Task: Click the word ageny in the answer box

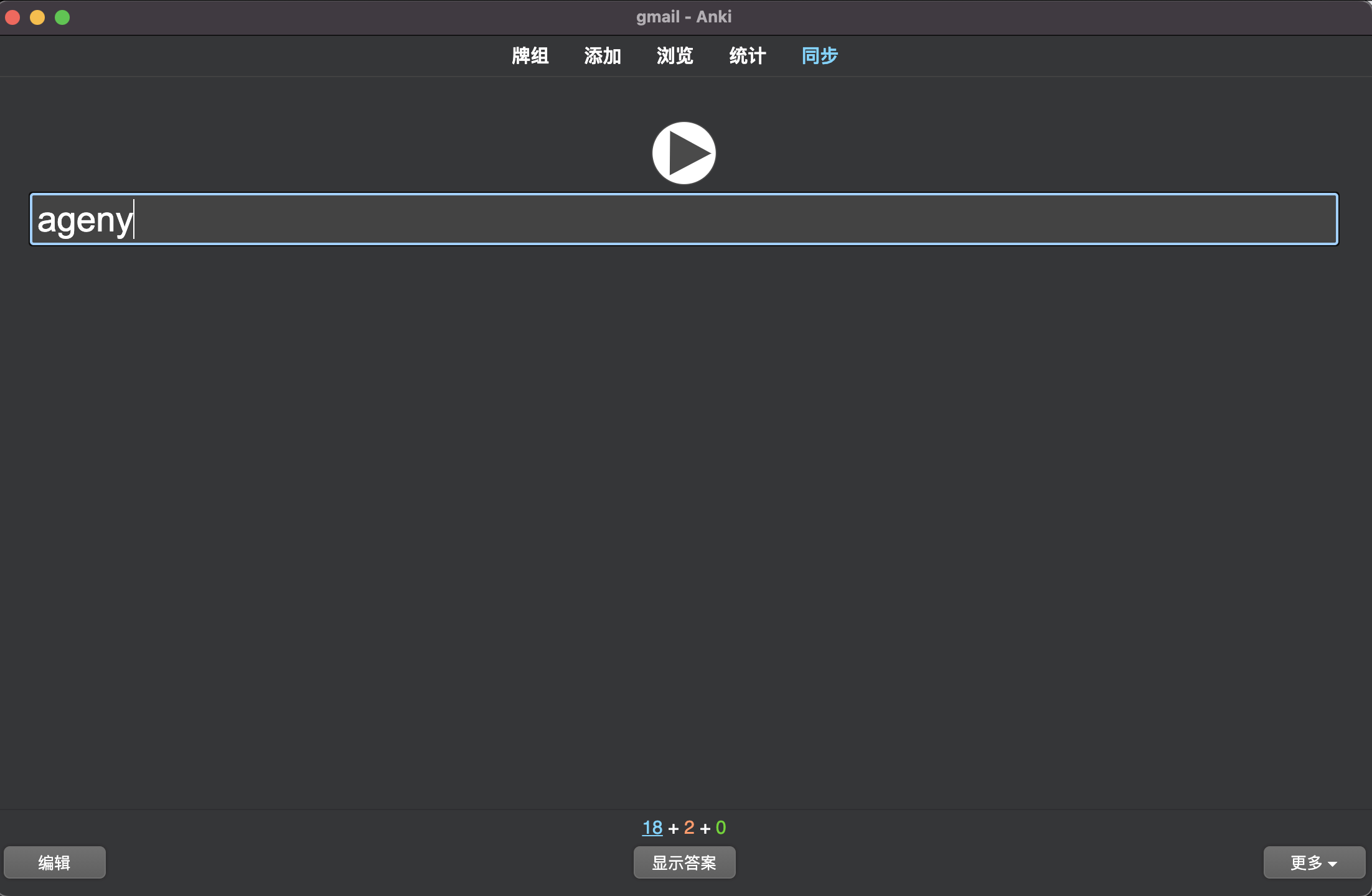Action: [x=85, y=220]
